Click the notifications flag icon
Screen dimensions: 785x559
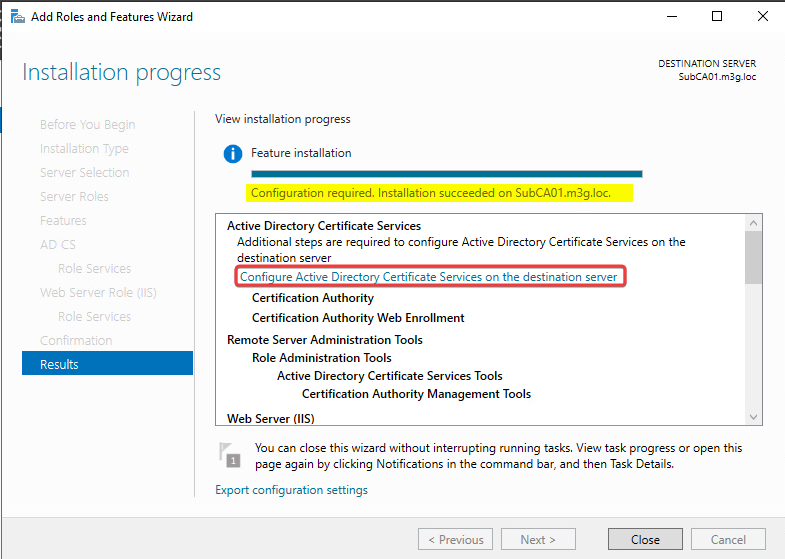230,454
